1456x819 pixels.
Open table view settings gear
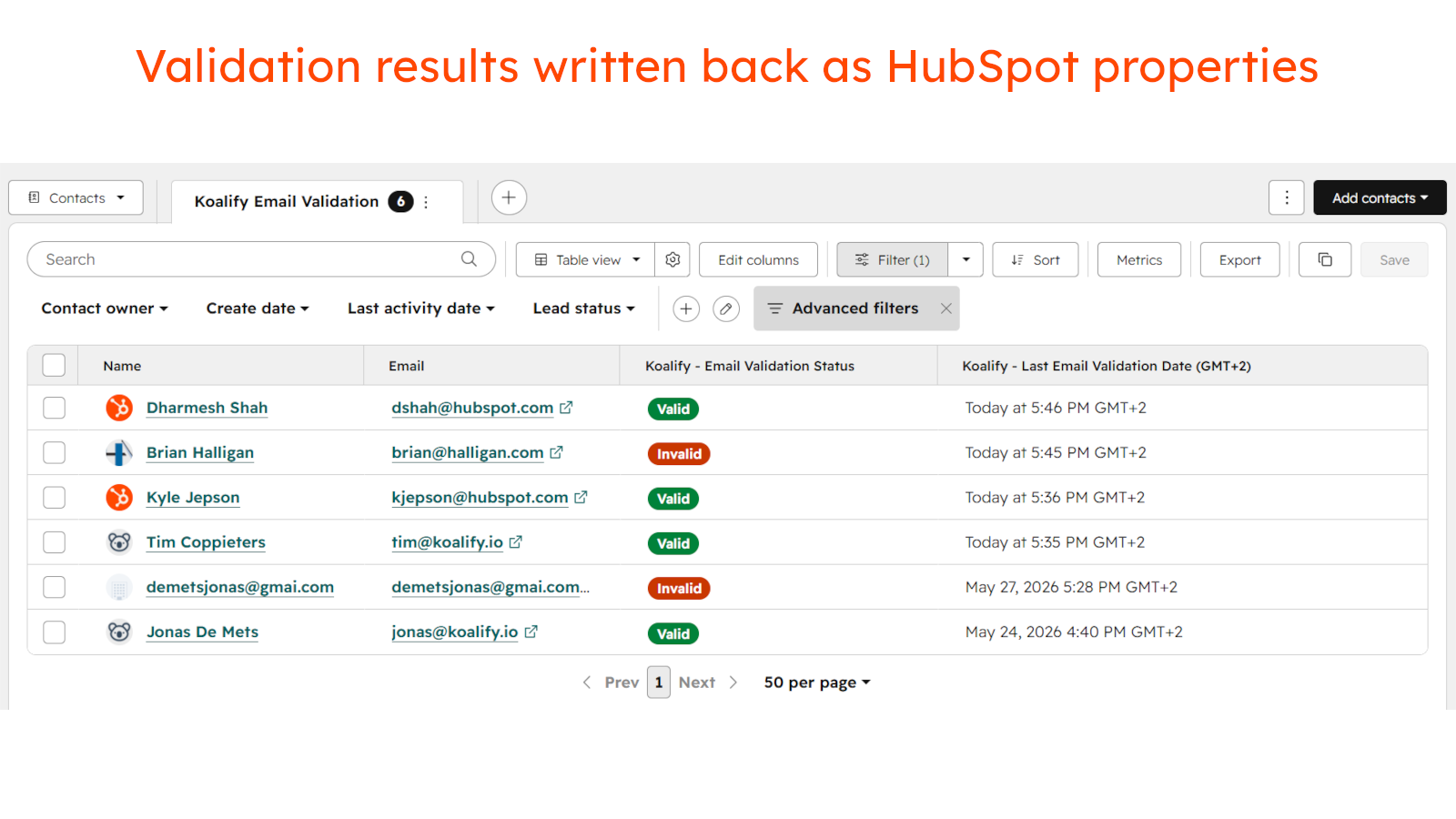[x=672, y=259]
